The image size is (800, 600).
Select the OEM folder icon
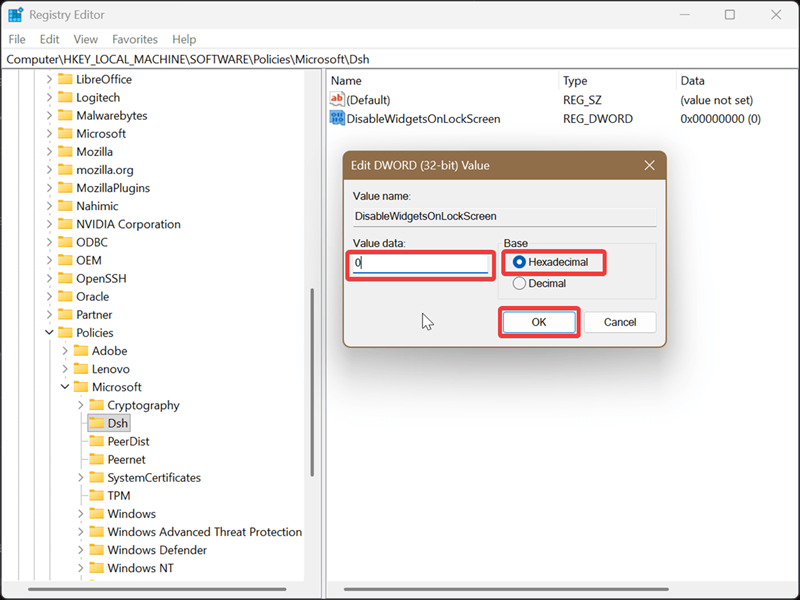[x=65, y=260]
